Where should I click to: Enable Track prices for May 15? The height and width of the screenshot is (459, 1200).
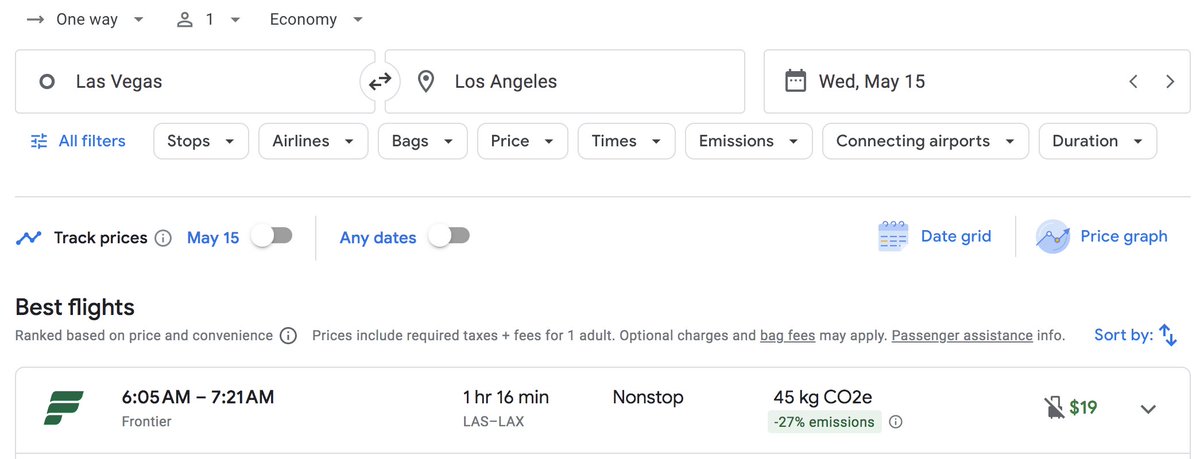[272, 236]
